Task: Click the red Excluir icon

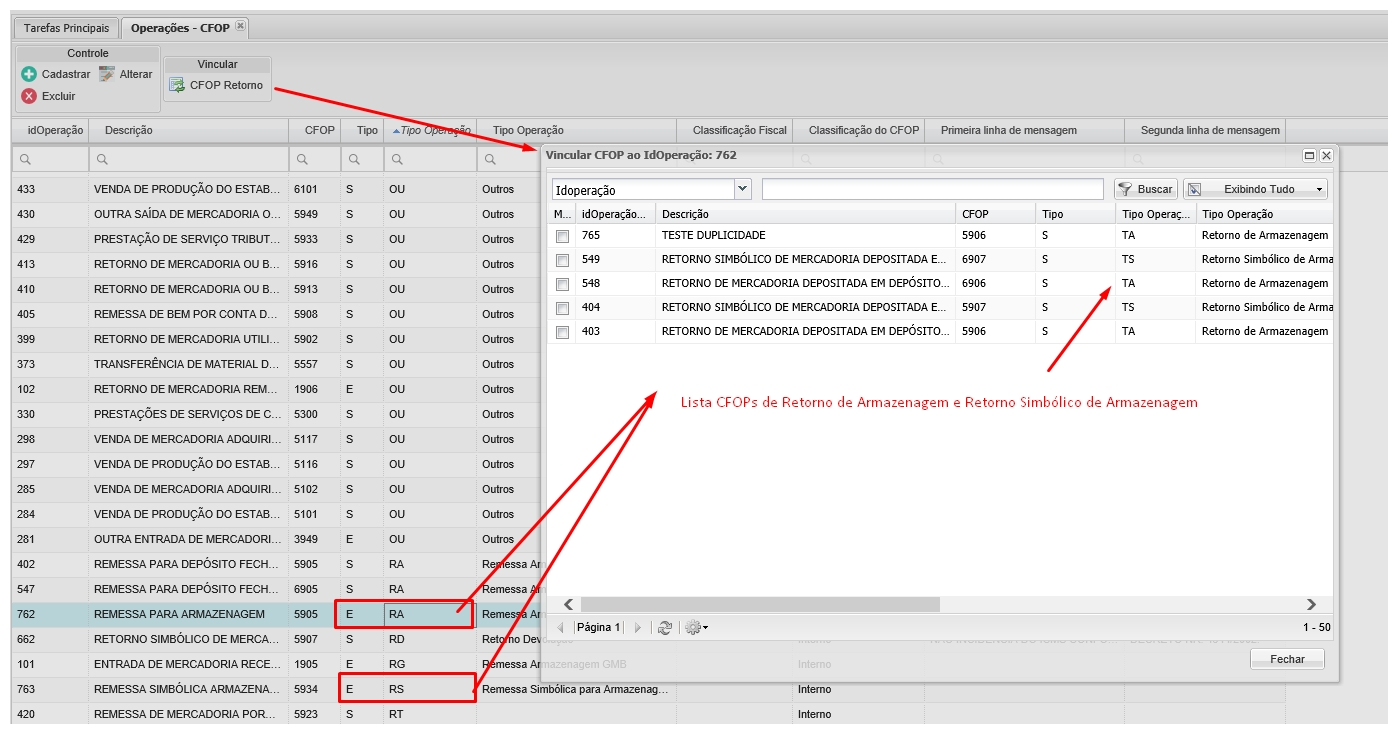Action: (x=29, y=96)
